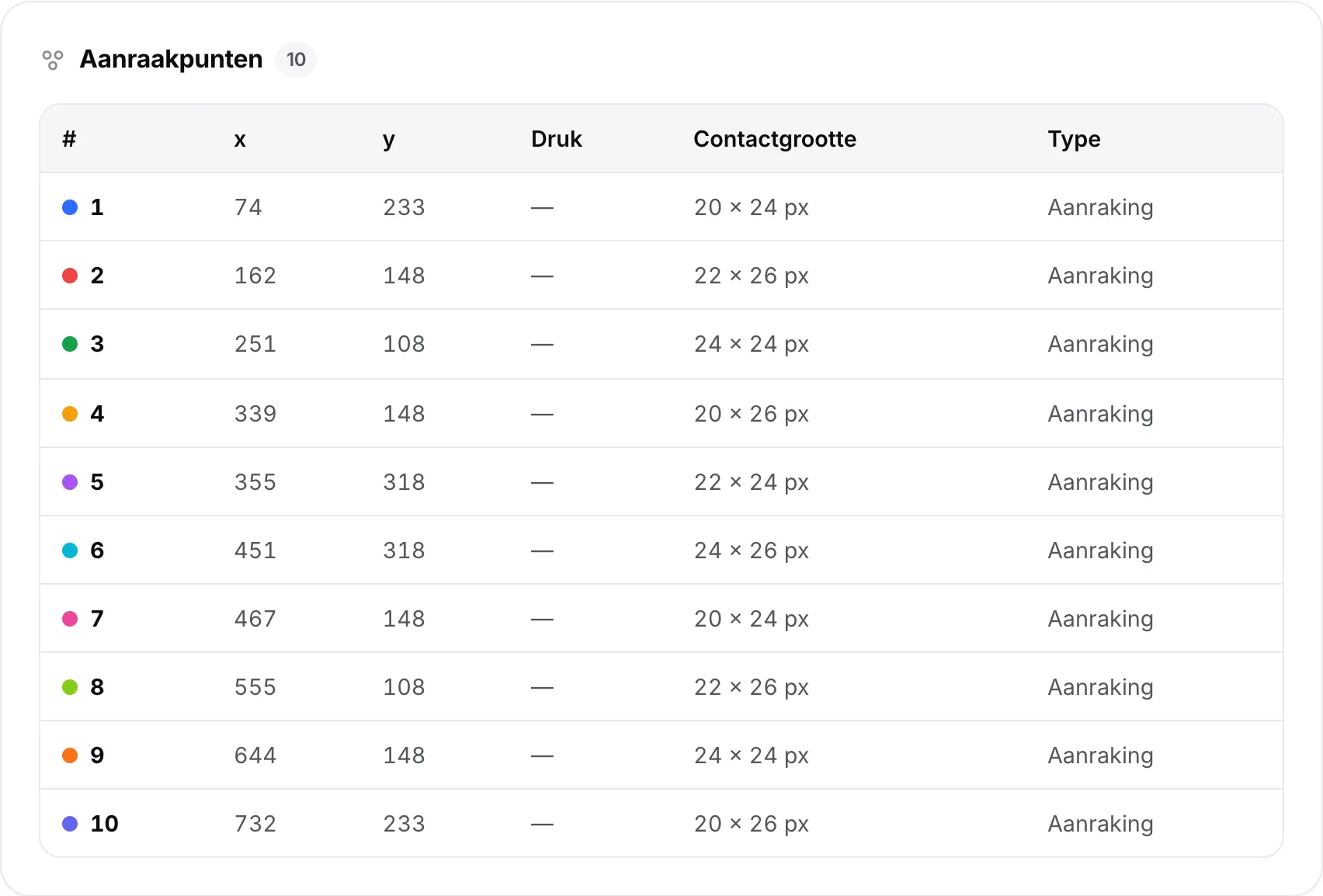Click the y value in row 1
The width and height of the screenshot is (1323, 896).
tap(404, 207)
